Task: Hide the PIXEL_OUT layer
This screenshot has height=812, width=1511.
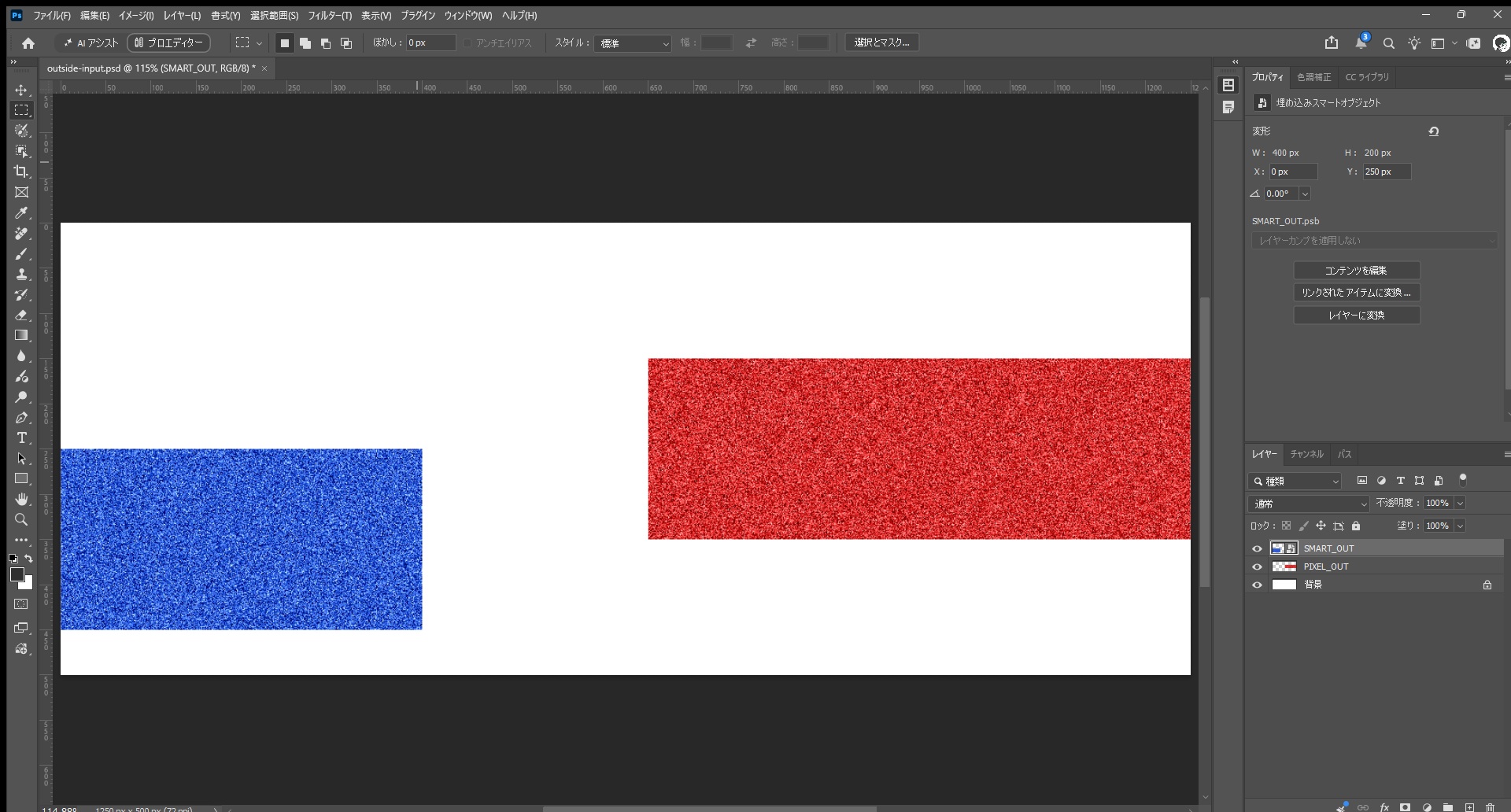Action: (x=1257, y=567)
